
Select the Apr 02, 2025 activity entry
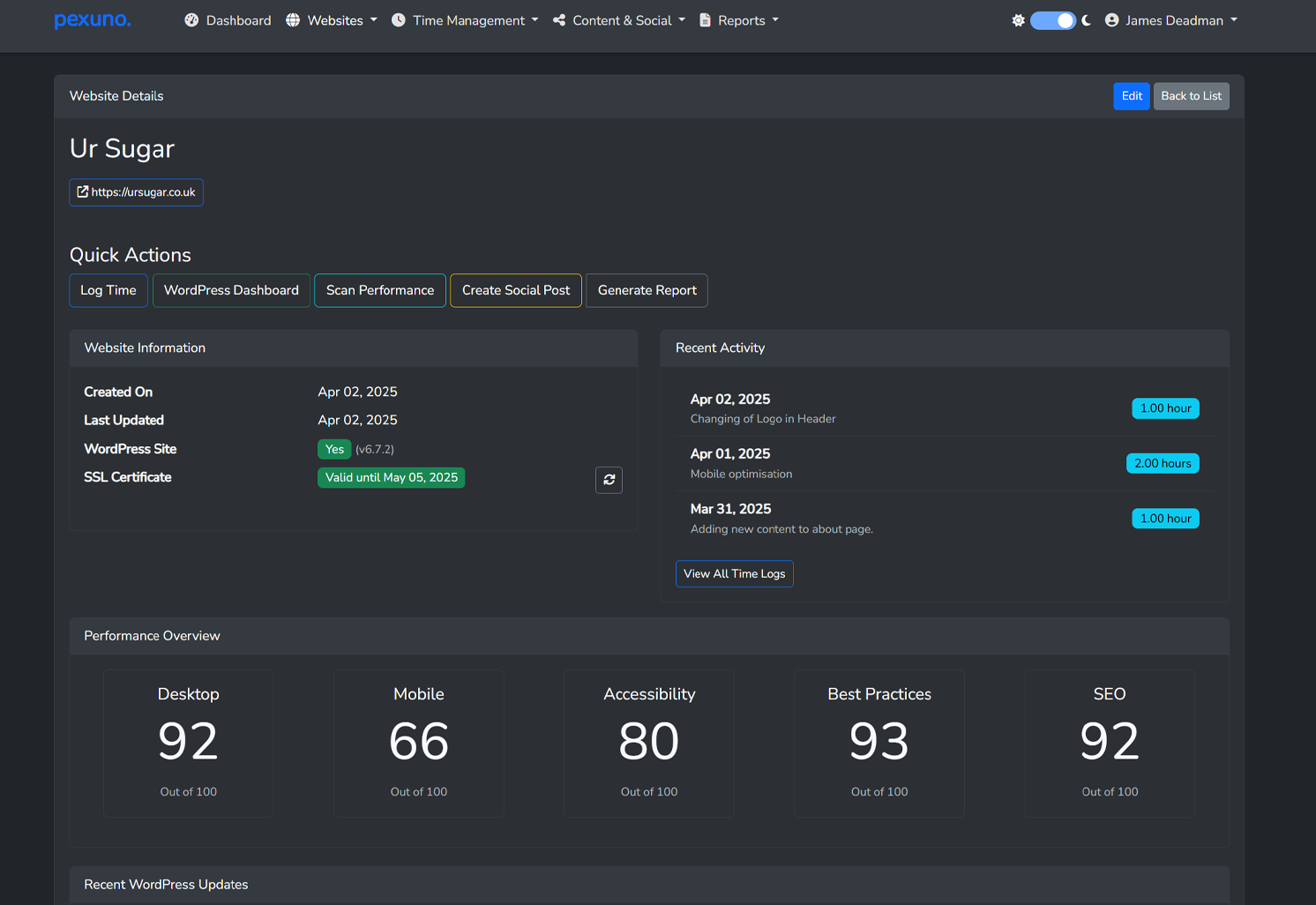click(x=945, y=408)
